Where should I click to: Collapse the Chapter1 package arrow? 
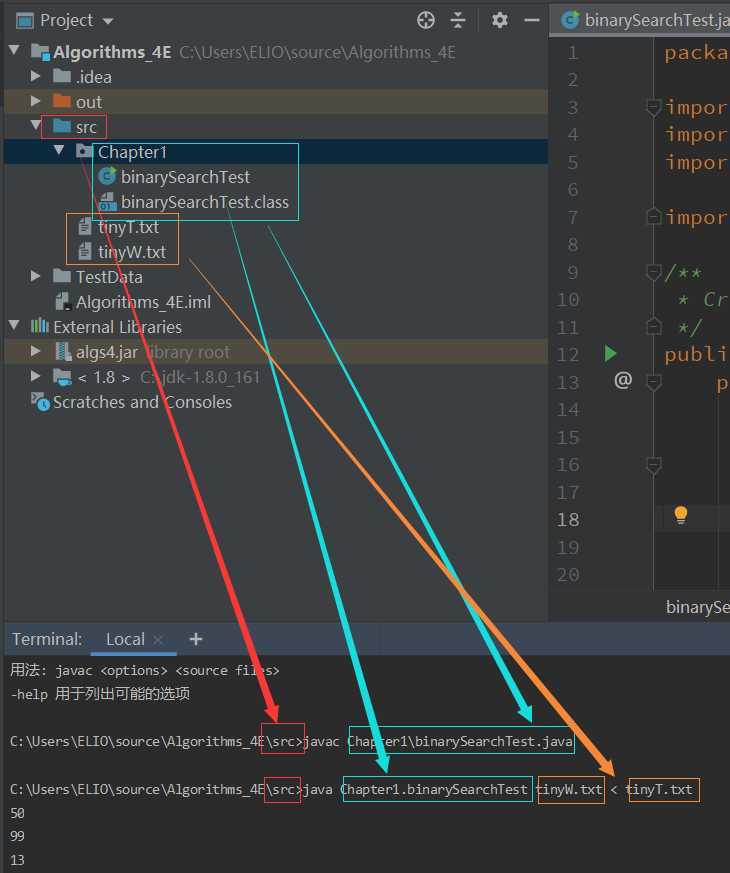pyautogui.click(x=59, y=150)
